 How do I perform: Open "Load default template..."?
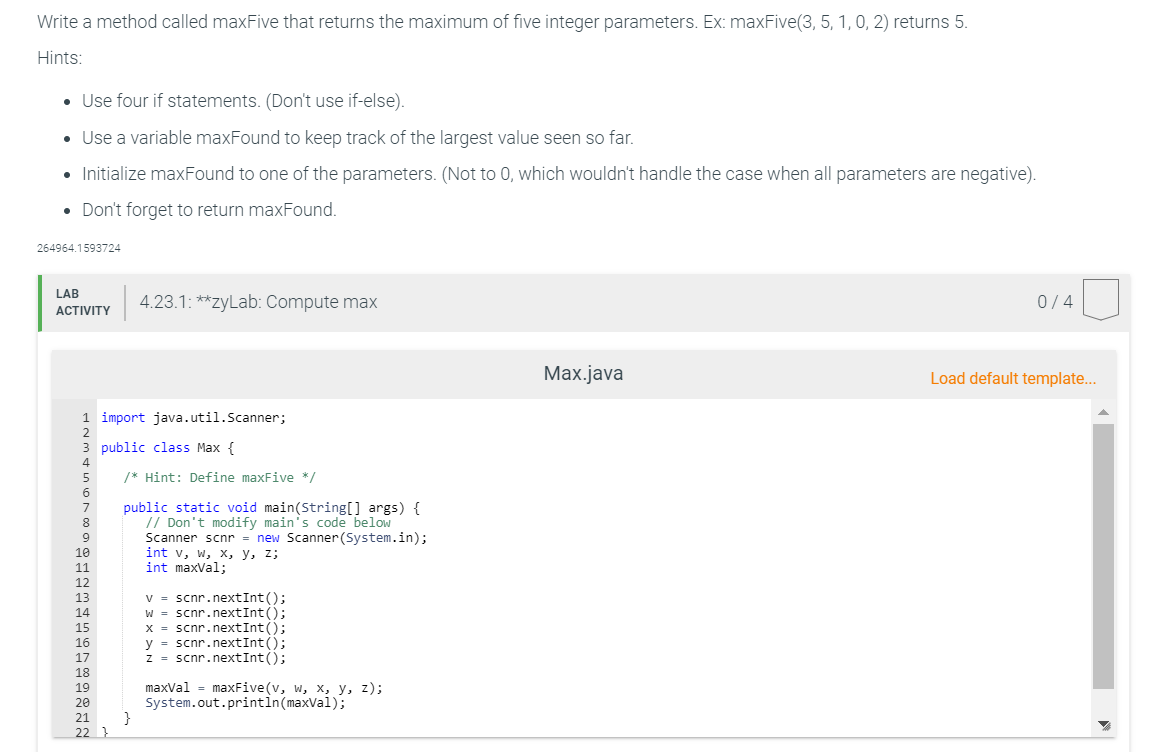(x=1012, y=378)
